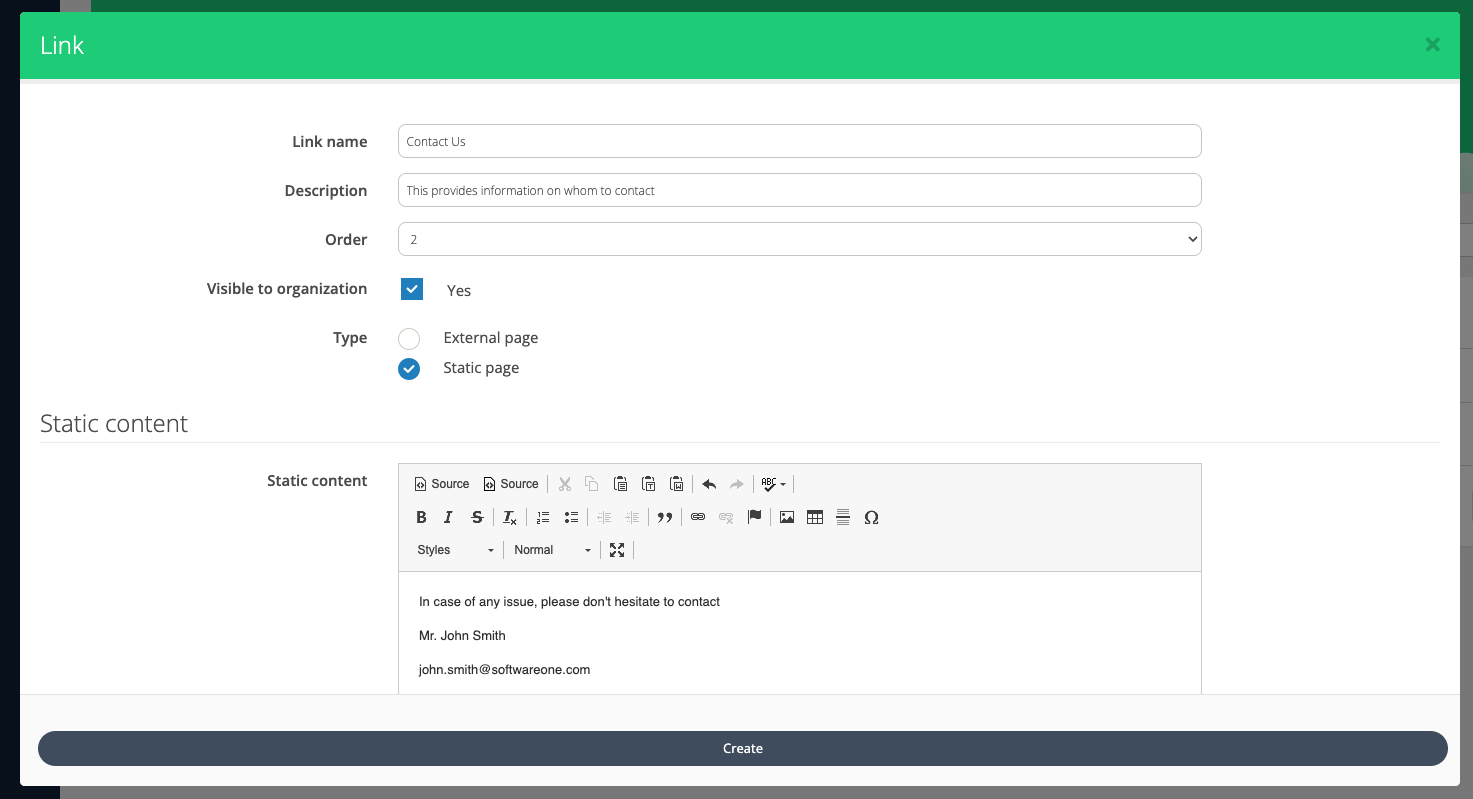Insert a block quote
Viewport: 1473px width, 799px height.
click(x=664, y=517)
